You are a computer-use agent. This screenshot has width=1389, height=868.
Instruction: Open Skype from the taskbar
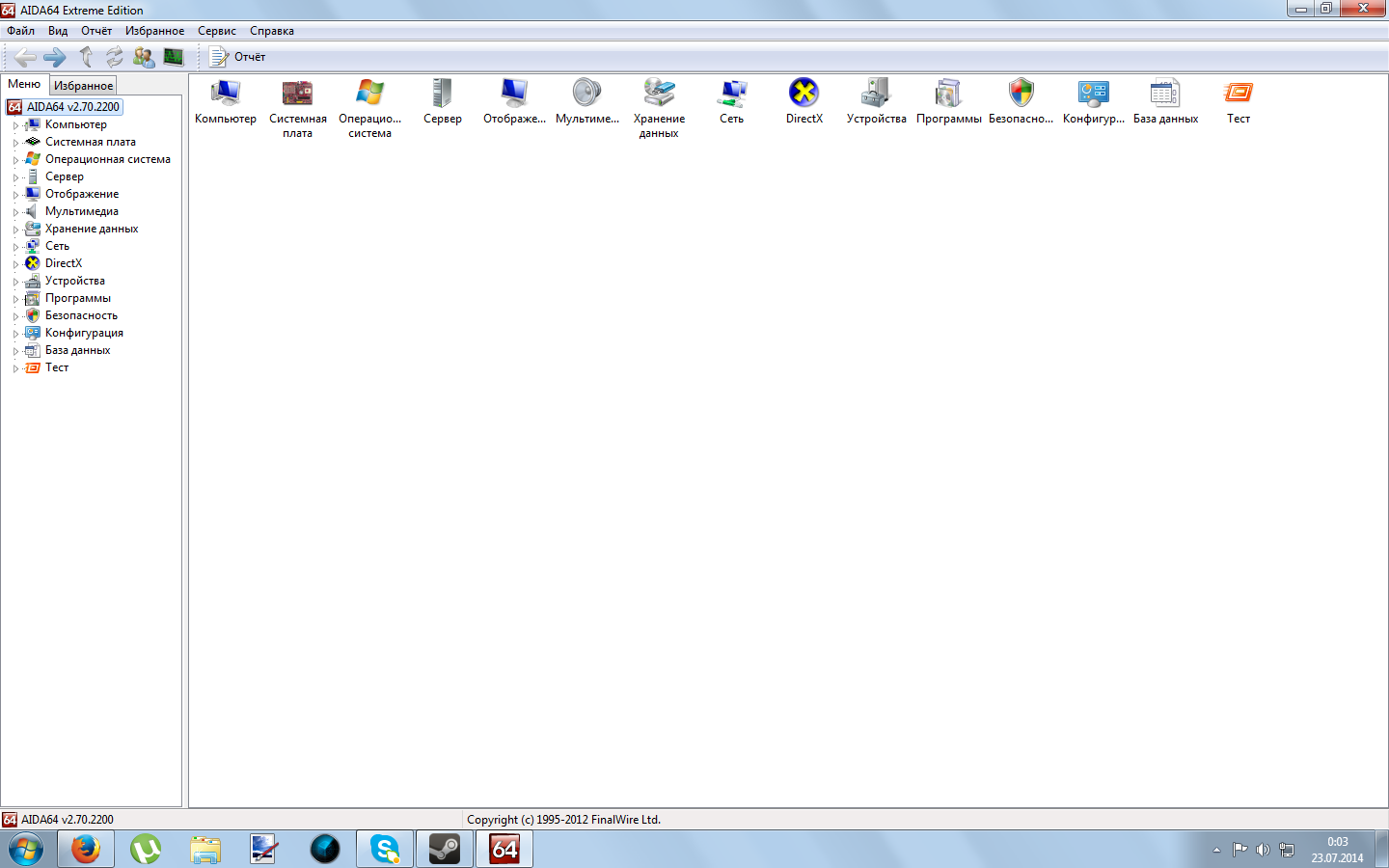pos(385,850)
